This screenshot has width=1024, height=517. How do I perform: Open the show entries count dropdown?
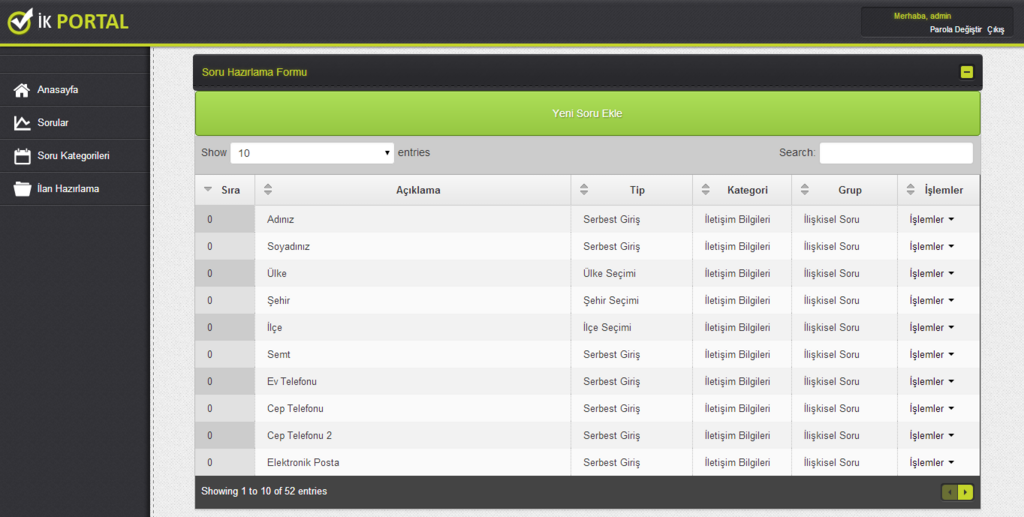pyautogui.click(x=312, y=153)
